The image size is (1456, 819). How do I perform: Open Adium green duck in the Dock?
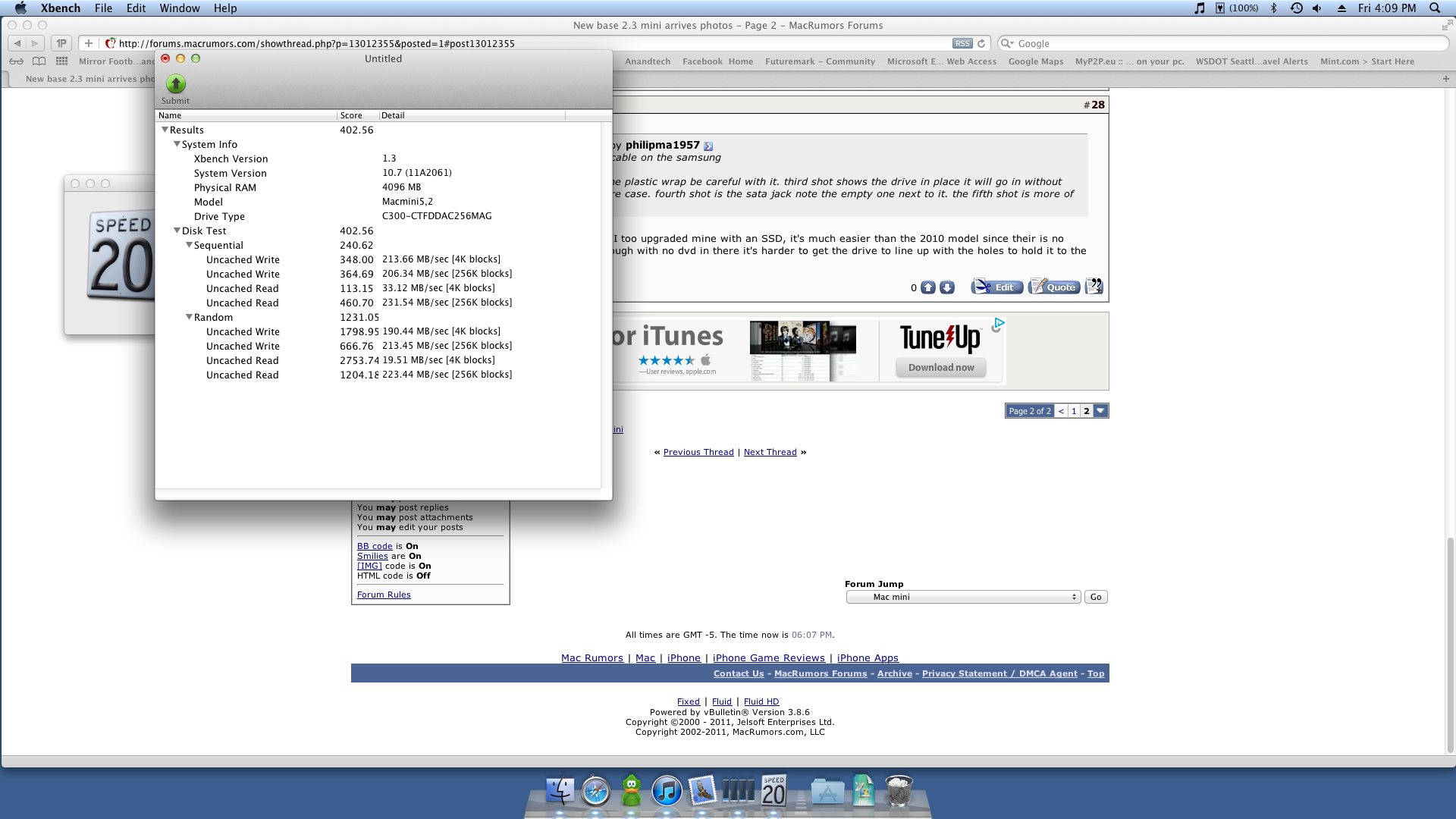click(x=631, y=791)
